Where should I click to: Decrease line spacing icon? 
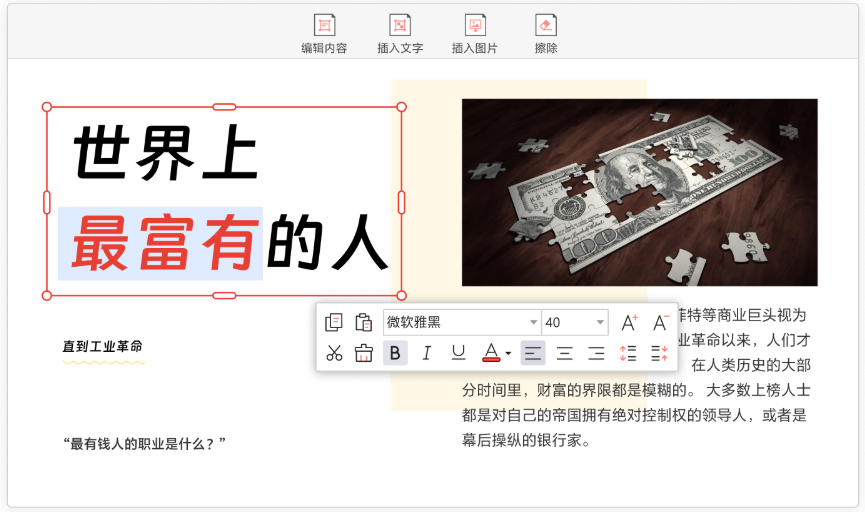point(660,353)
